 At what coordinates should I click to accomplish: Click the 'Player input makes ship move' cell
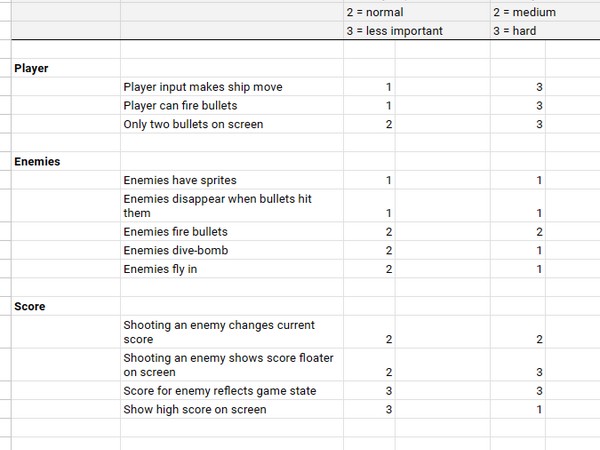pyautogui.click(x=232, y=87)
